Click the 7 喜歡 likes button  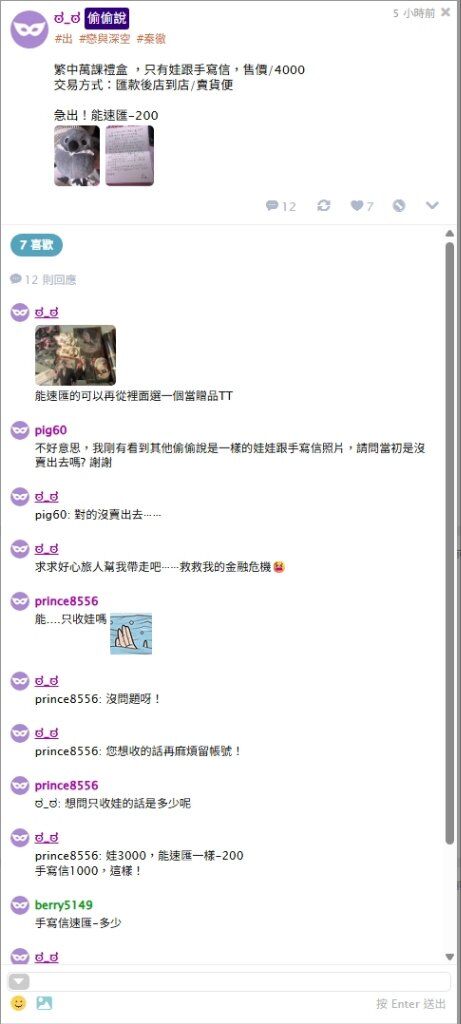[37, 245]
